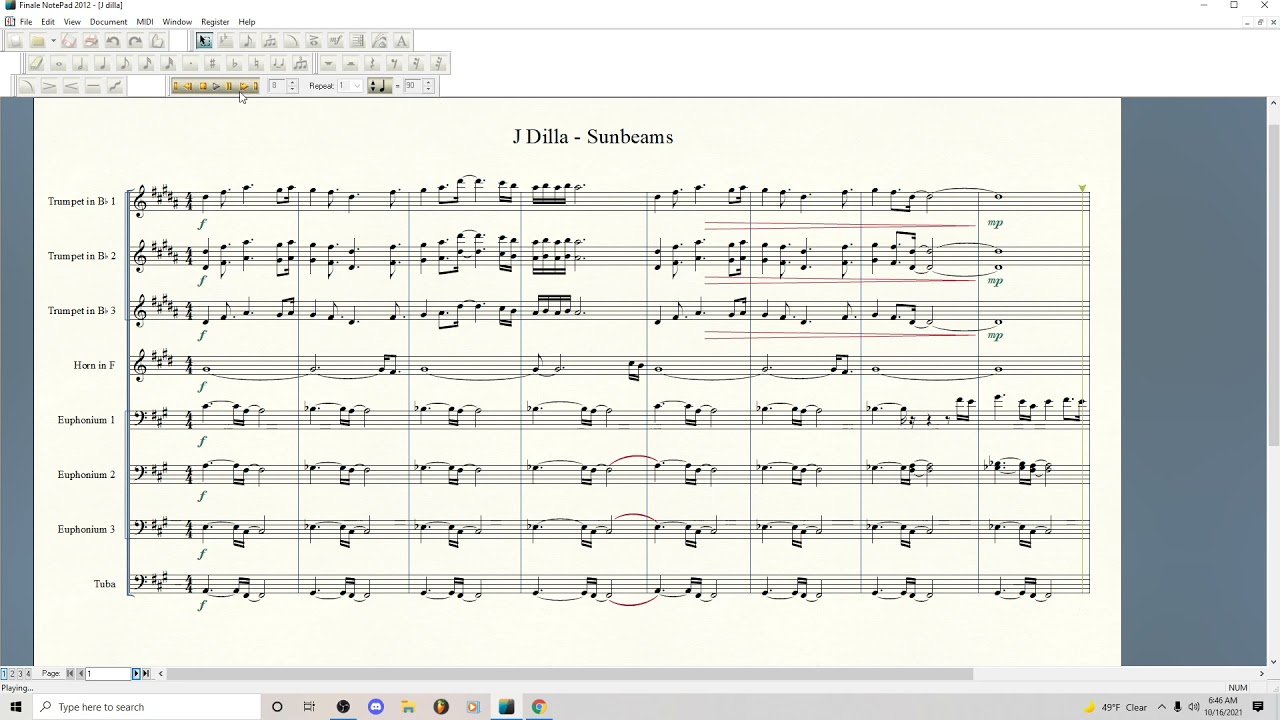Click the Play button in playback controls

216,86
